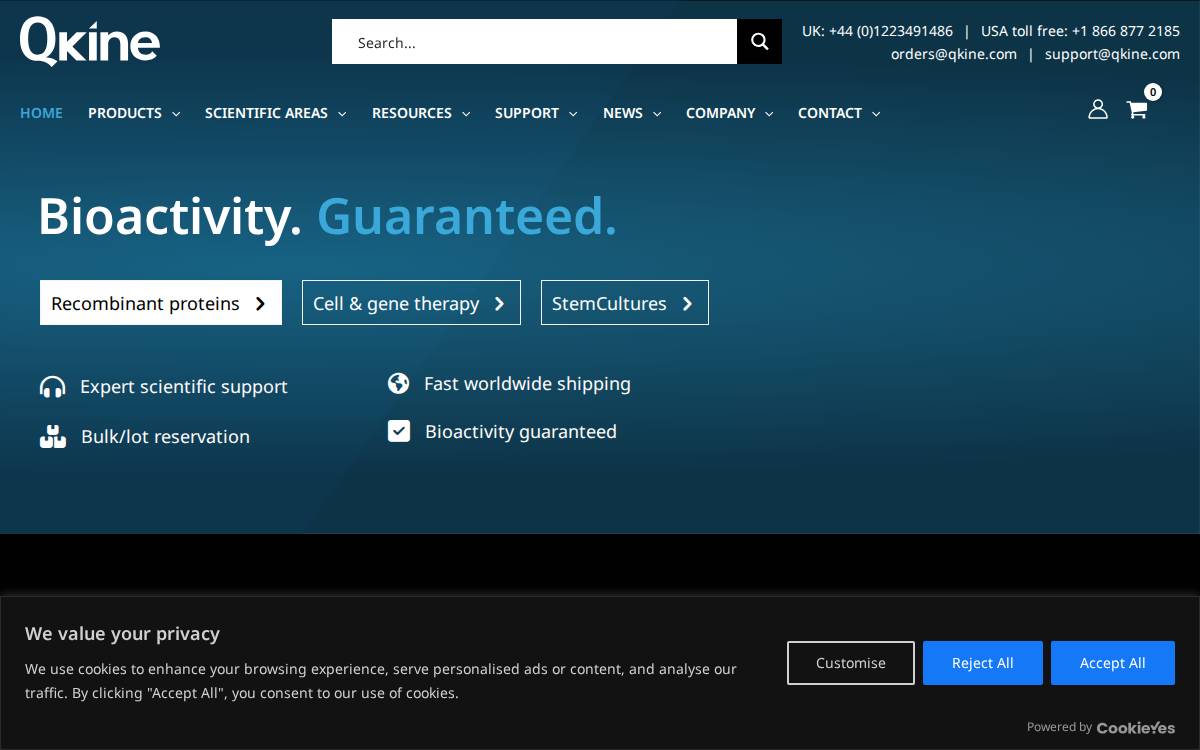Click the Qkine logo
This screenshot has width=1200, height=750.
pyautogui.click(x=90, y=42)
